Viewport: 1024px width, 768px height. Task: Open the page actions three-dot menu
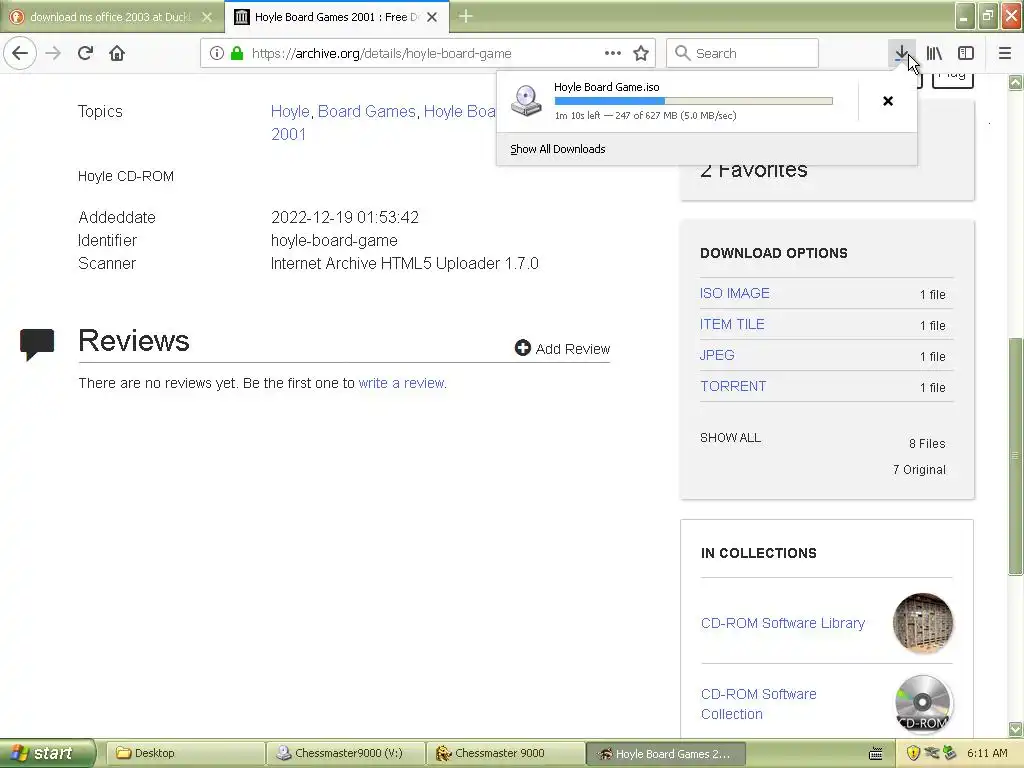(x=613, y=53)
